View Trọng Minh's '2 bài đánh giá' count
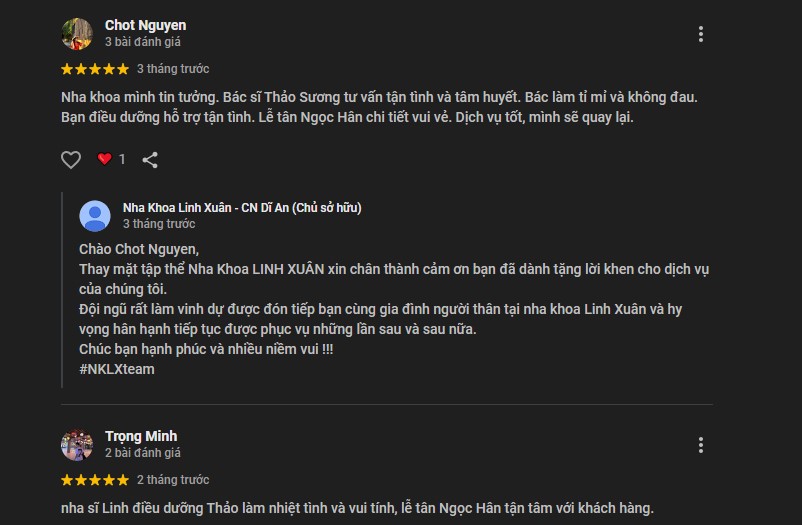 click(143, 453)
